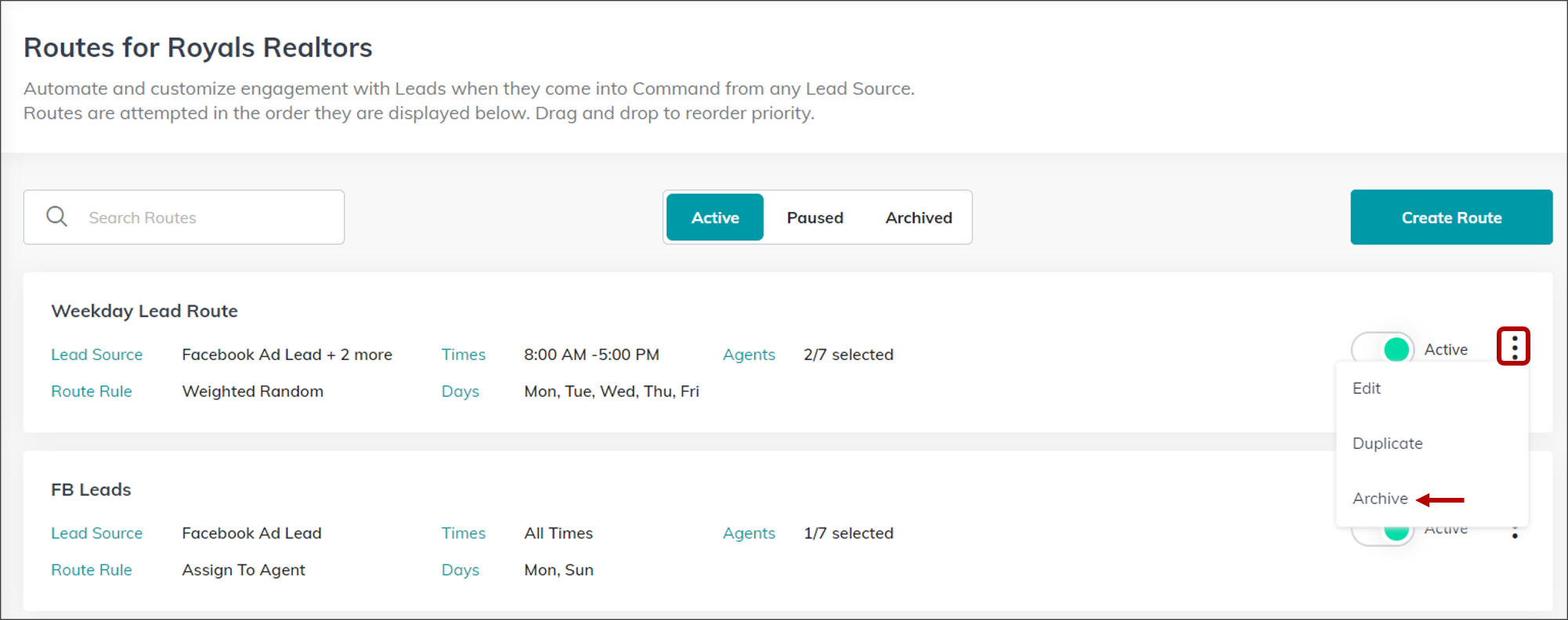Open the Weekday Lead Route three-dot menu
Viewport: 1568px width, 620px height.
1514,347
